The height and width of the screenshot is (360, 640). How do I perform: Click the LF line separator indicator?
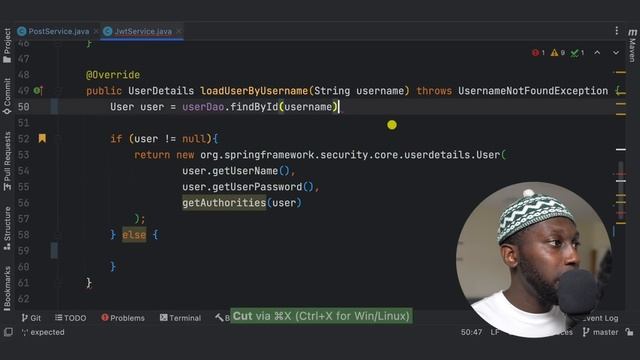495,332
